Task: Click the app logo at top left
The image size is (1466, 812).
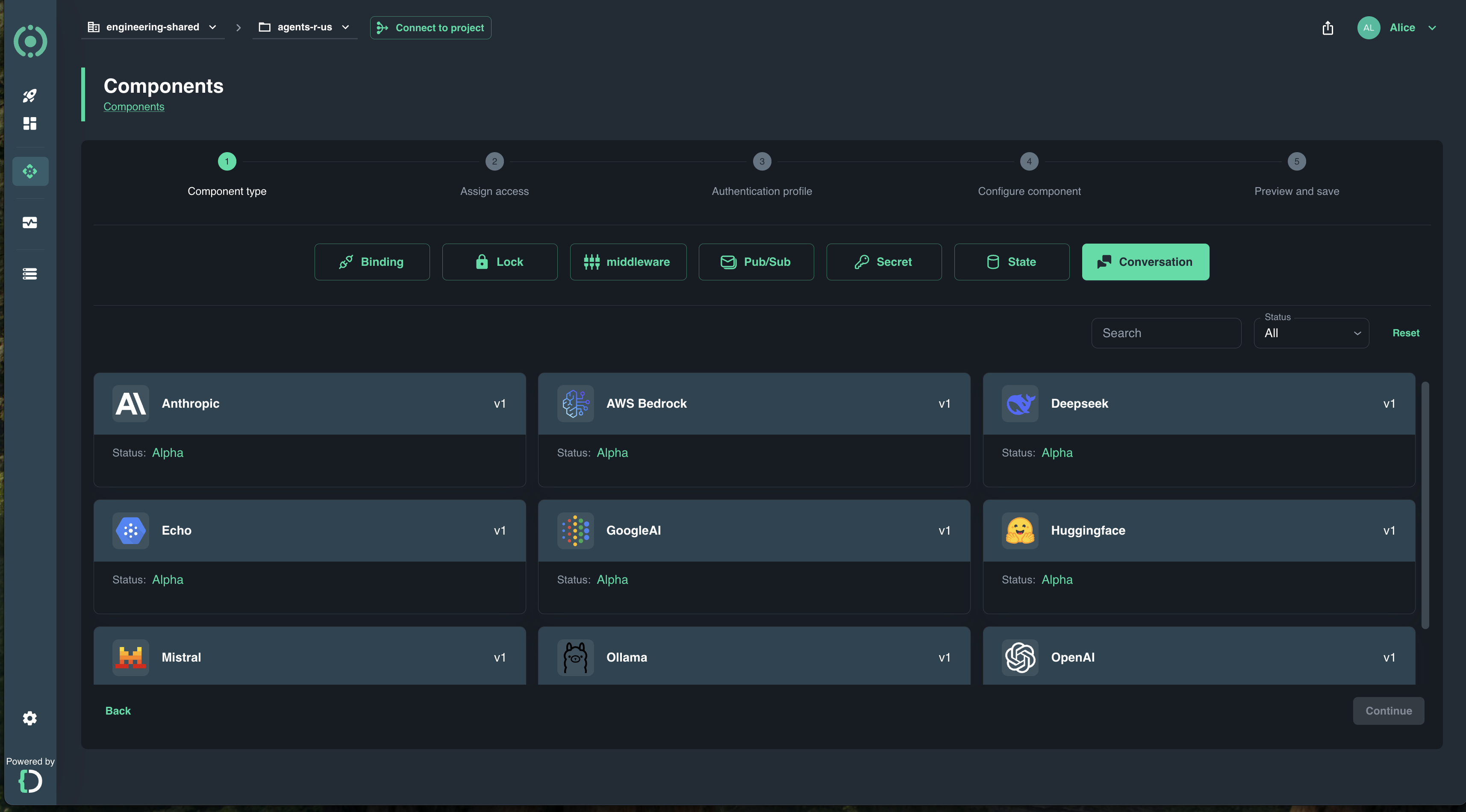Action: [x=30, y=41]
